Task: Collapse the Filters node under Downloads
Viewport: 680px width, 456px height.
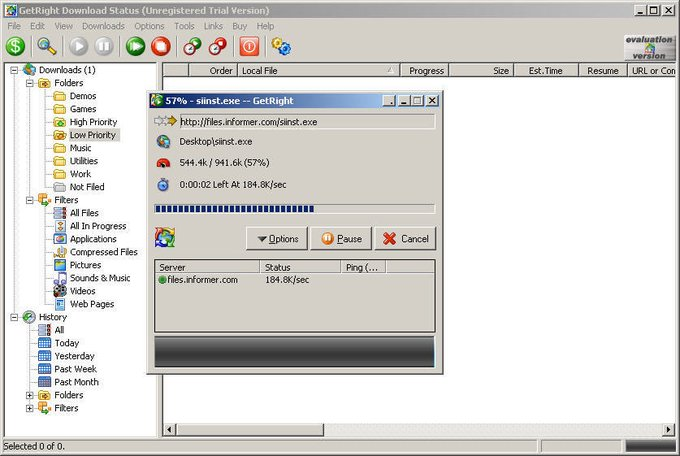Action: pyautogui.click(x=29, y=200)
